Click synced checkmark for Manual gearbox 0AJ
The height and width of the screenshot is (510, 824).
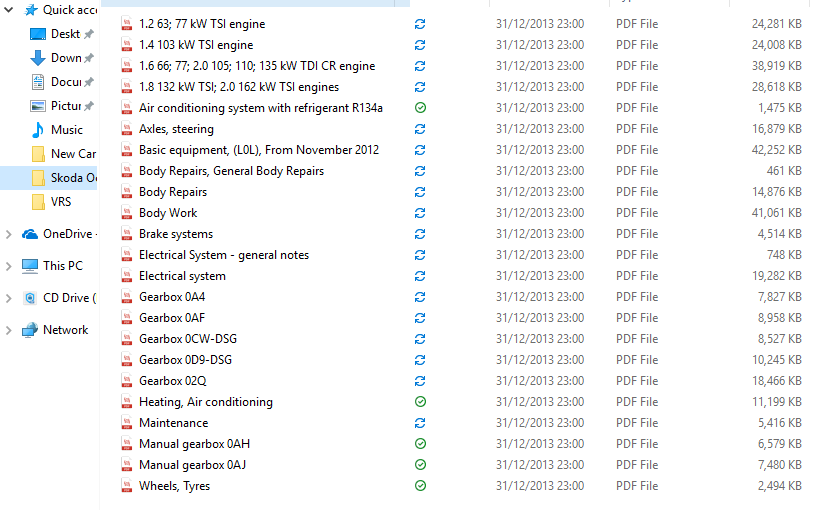(420, 465)
